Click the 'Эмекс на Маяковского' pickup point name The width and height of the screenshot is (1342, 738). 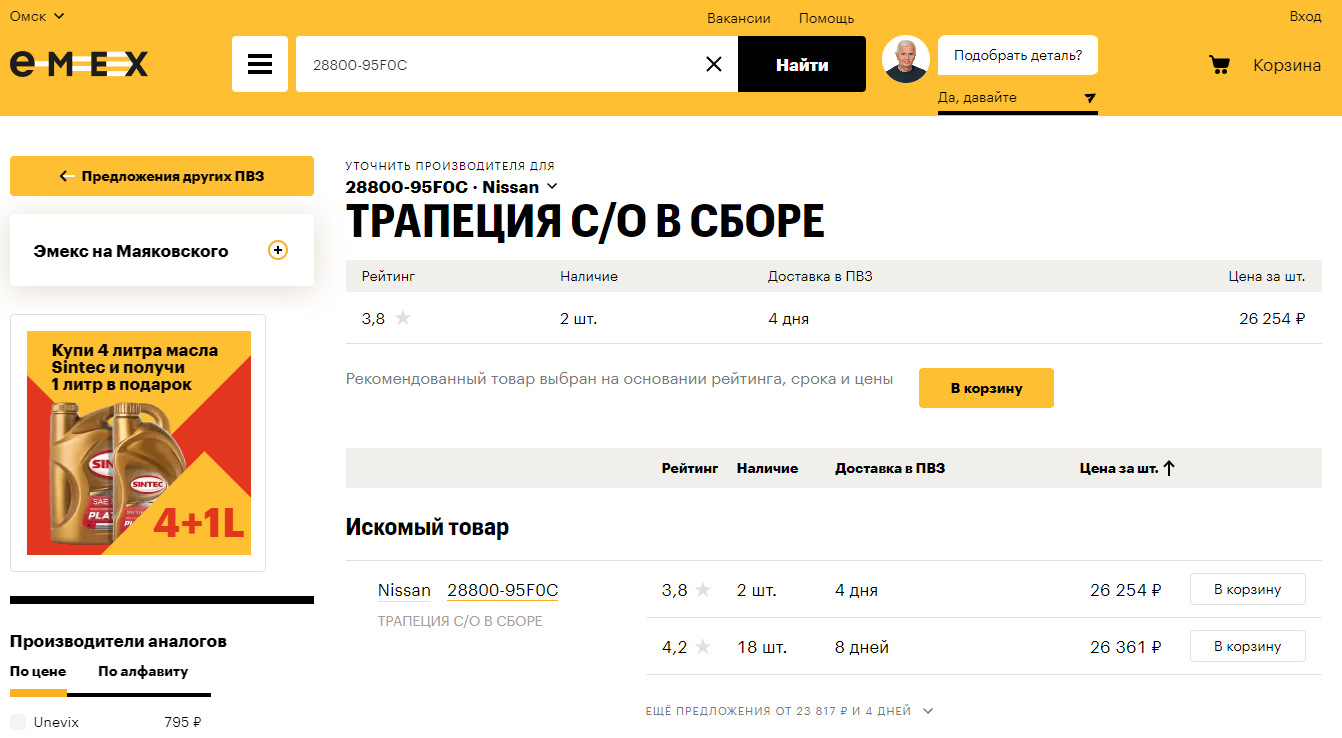coord(131,251)
